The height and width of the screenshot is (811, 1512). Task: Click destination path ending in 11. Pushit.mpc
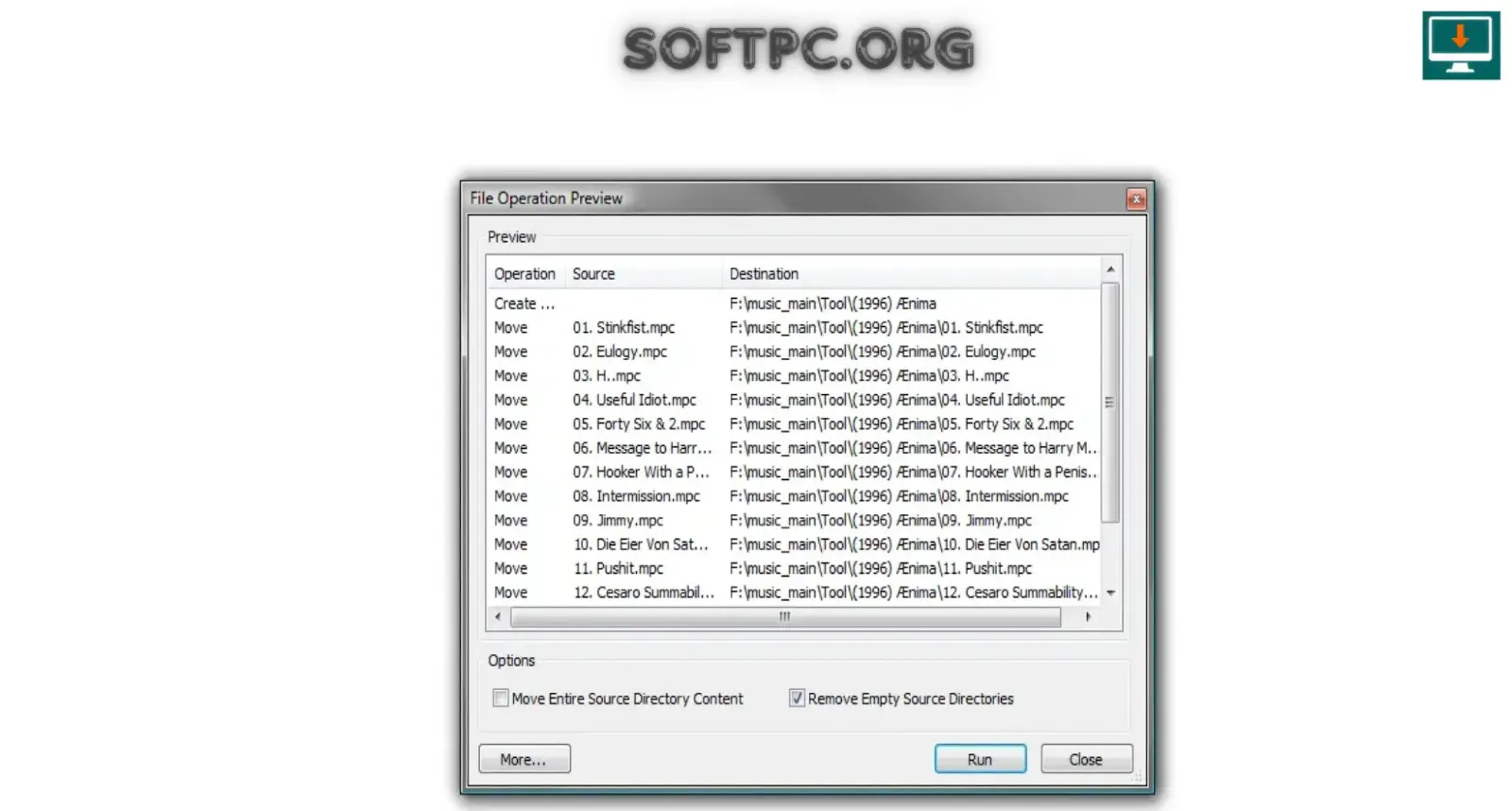click(x=881, y=569)
